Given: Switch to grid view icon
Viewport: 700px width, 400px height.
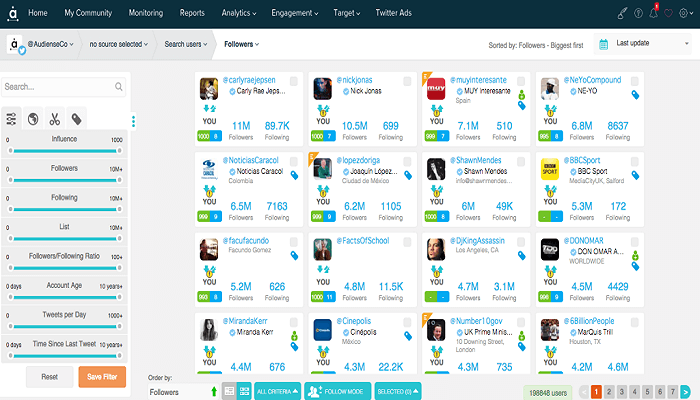Looking at the screenshot, I should click(x=244, y=391).
